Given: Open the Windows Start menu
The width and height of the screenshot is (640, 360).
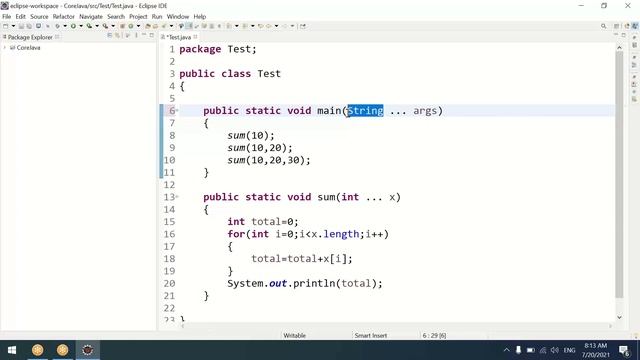Looking at the screenshot, I should 12,350.
